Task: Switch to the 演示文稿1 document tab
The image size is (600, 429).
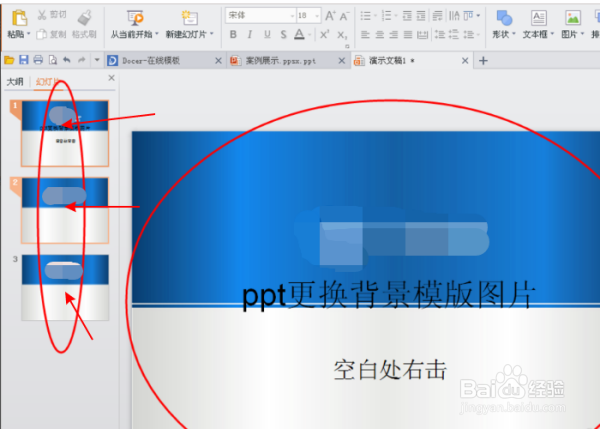Action: 412,60
